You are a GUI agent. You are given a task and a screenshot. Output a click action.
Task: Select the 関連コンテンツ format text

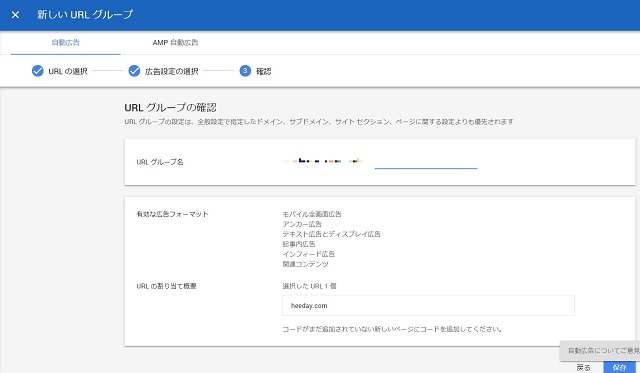(305, 264)
